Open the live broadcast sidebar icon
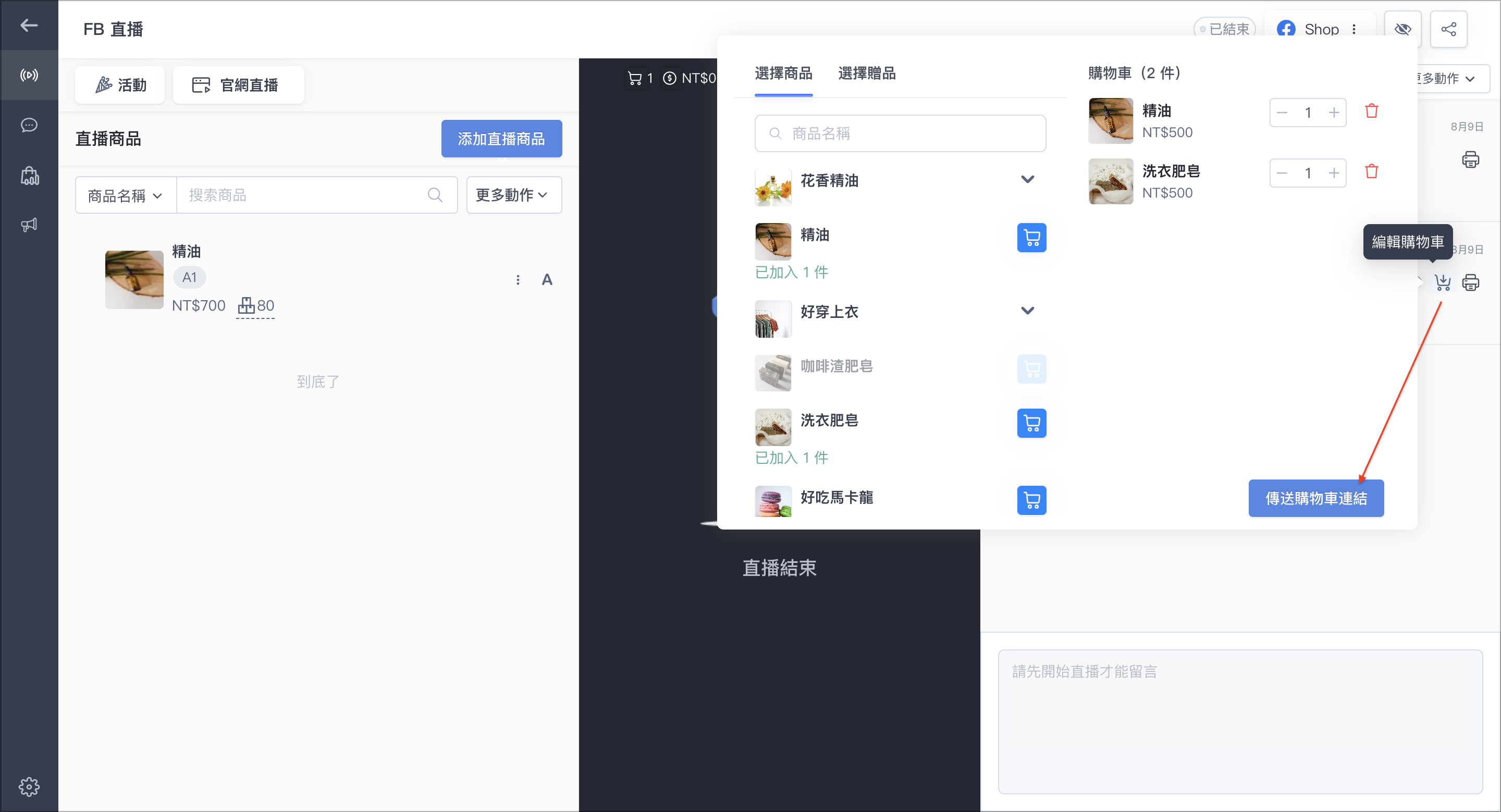1501x812 pixels. tap(29, 75)
